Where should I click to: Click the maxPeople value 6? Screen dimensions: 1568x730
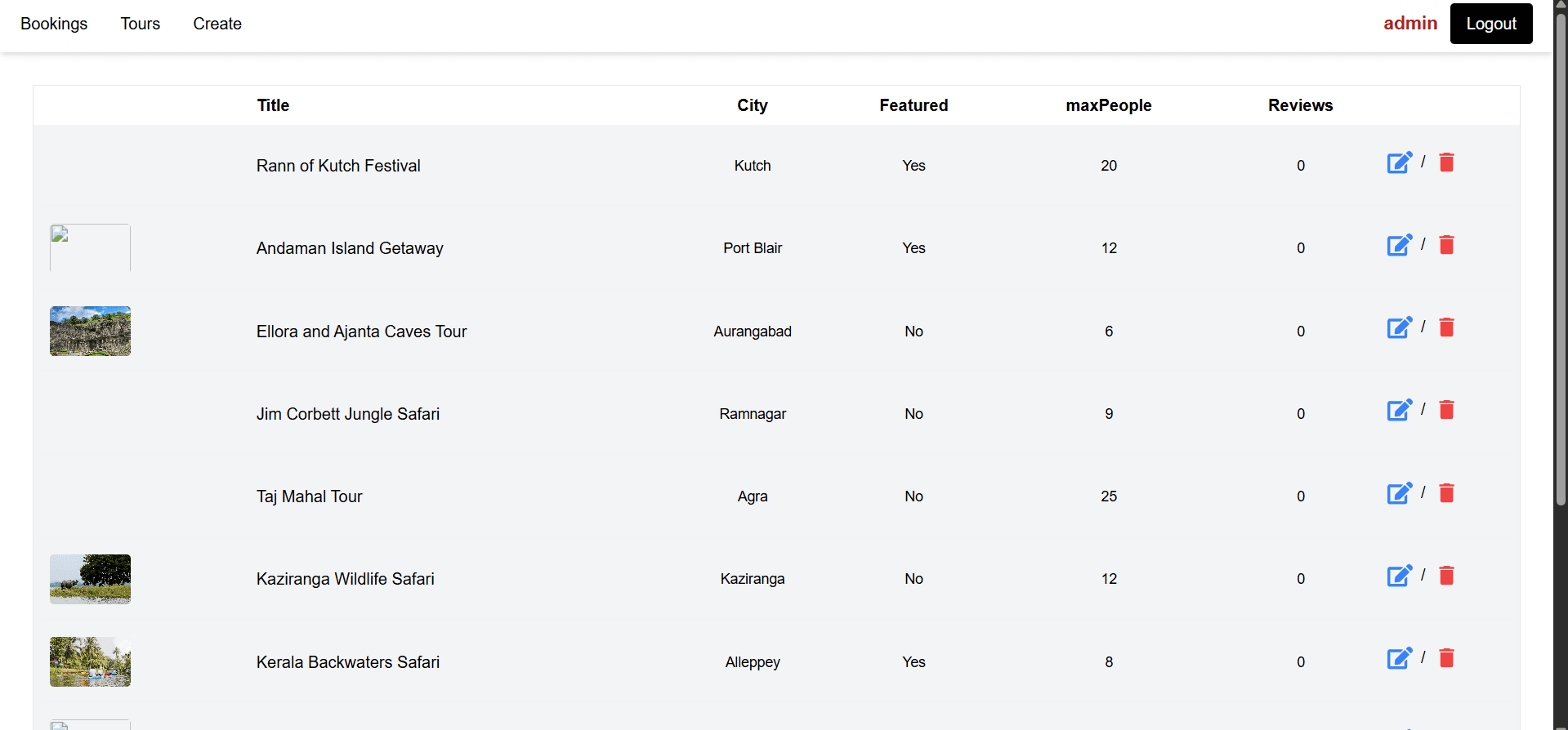point(1109,332)
